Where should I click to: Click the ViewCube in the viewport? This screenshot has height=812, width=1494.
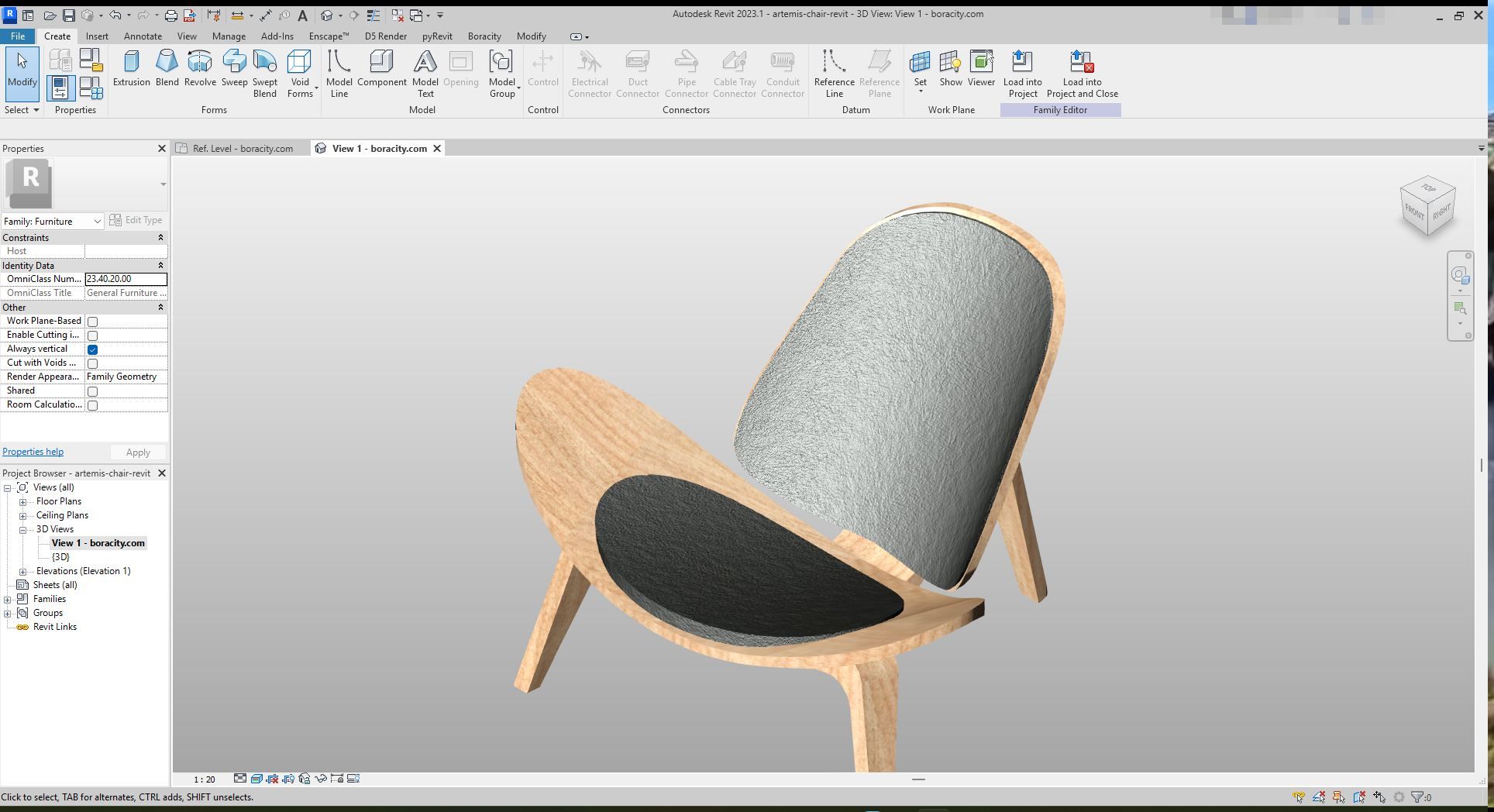pyautogui.click(x=1428, y=207)
